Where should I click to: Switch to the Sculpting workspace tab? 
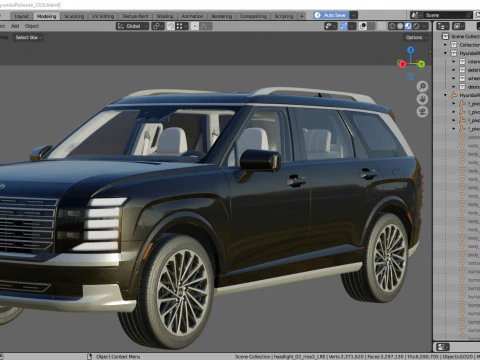click(x=74, y=16)
